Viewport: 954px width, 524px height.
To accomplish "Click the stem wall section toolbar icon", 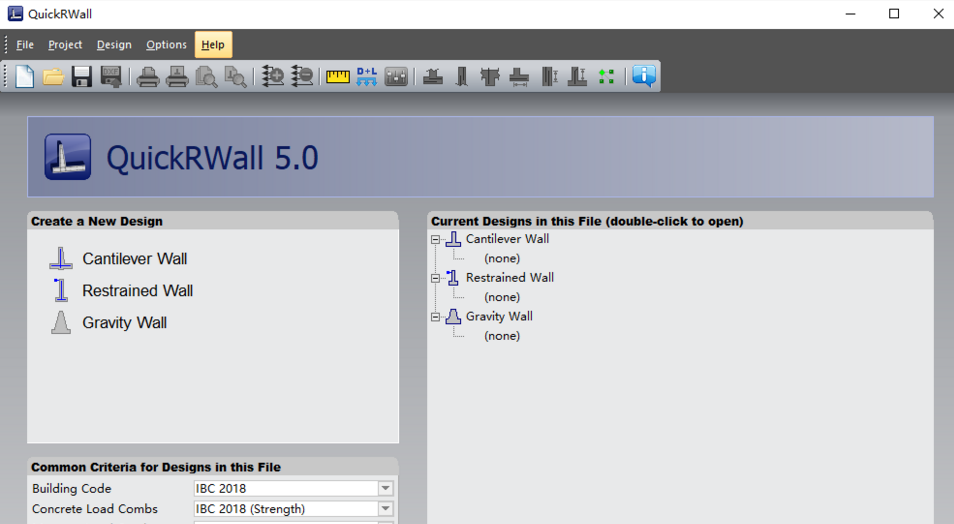I will pos(462,77).
